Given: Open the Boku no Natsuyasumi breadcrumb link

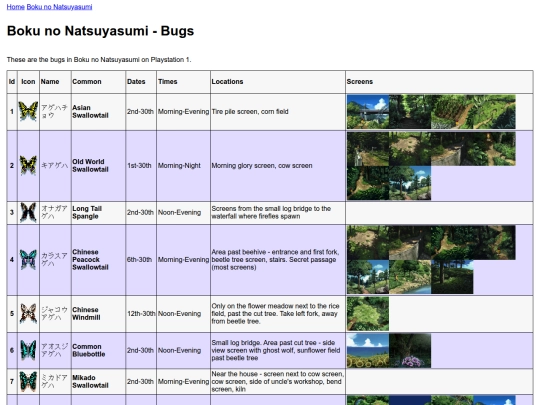Looking at the screenshot, I should pyautogui.click(x=59, y=7).
